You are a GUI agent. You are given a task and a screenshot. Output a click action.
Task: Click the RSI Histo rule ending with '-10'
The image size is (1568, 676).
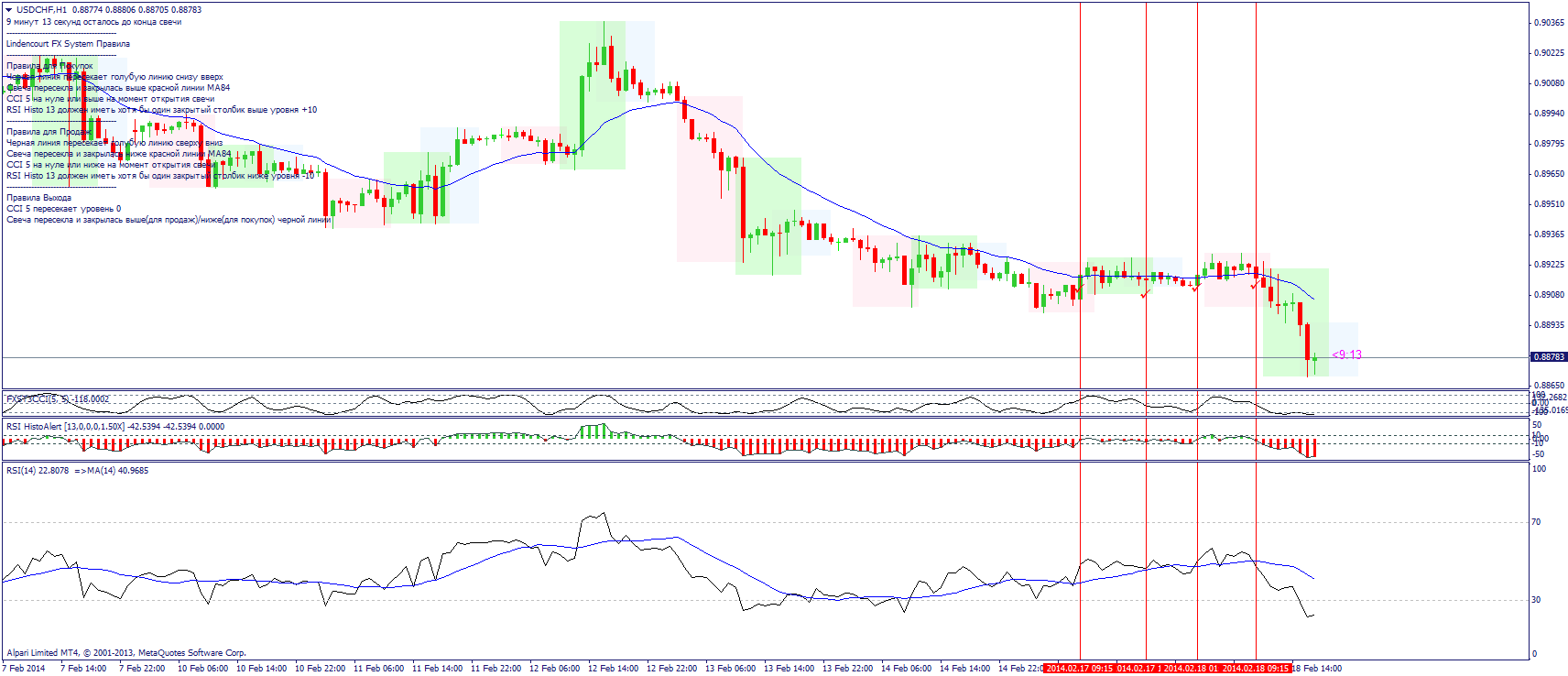click(x=160, y=176)
